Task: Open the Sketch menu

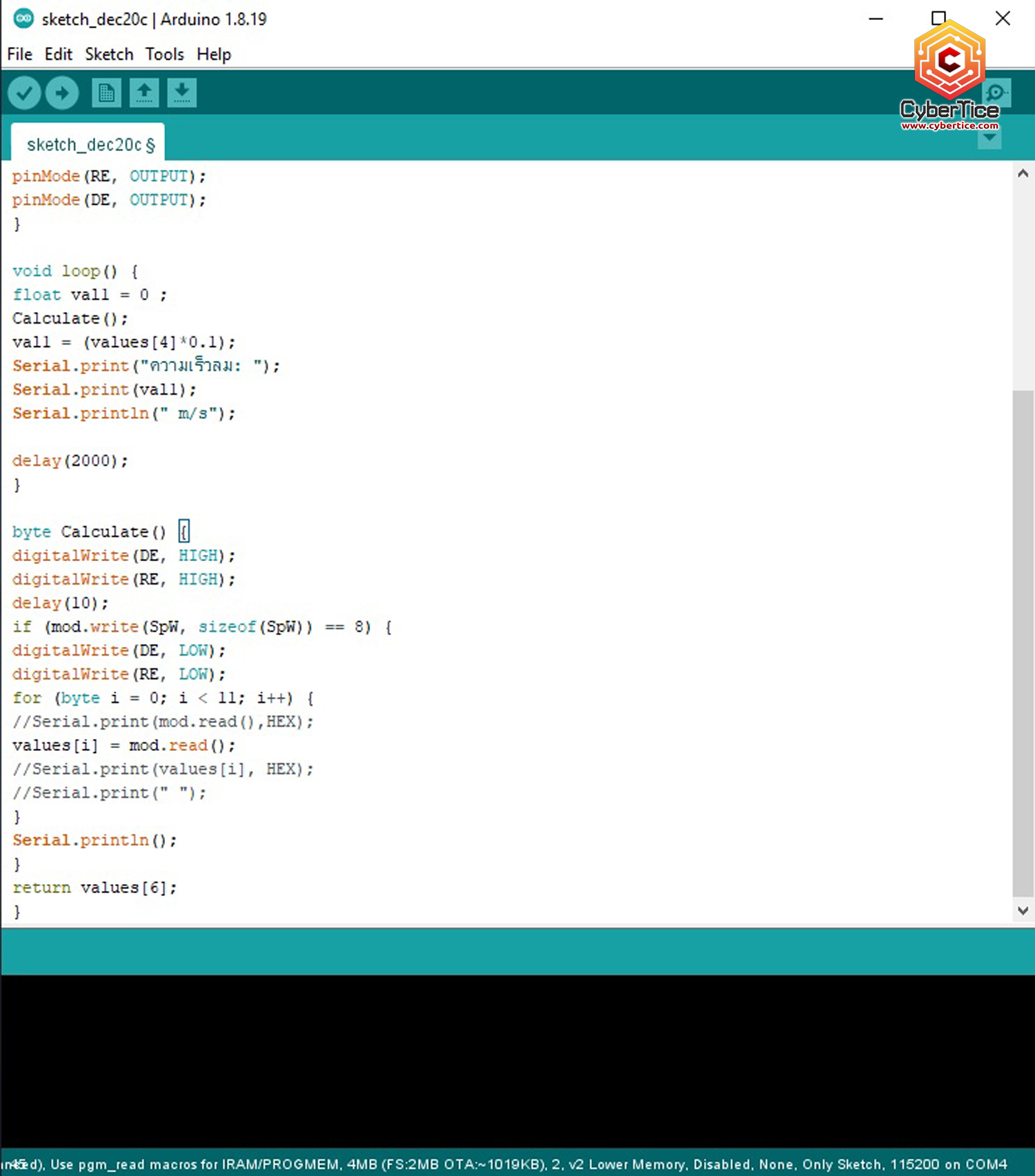Action: [x=109, y=54]
